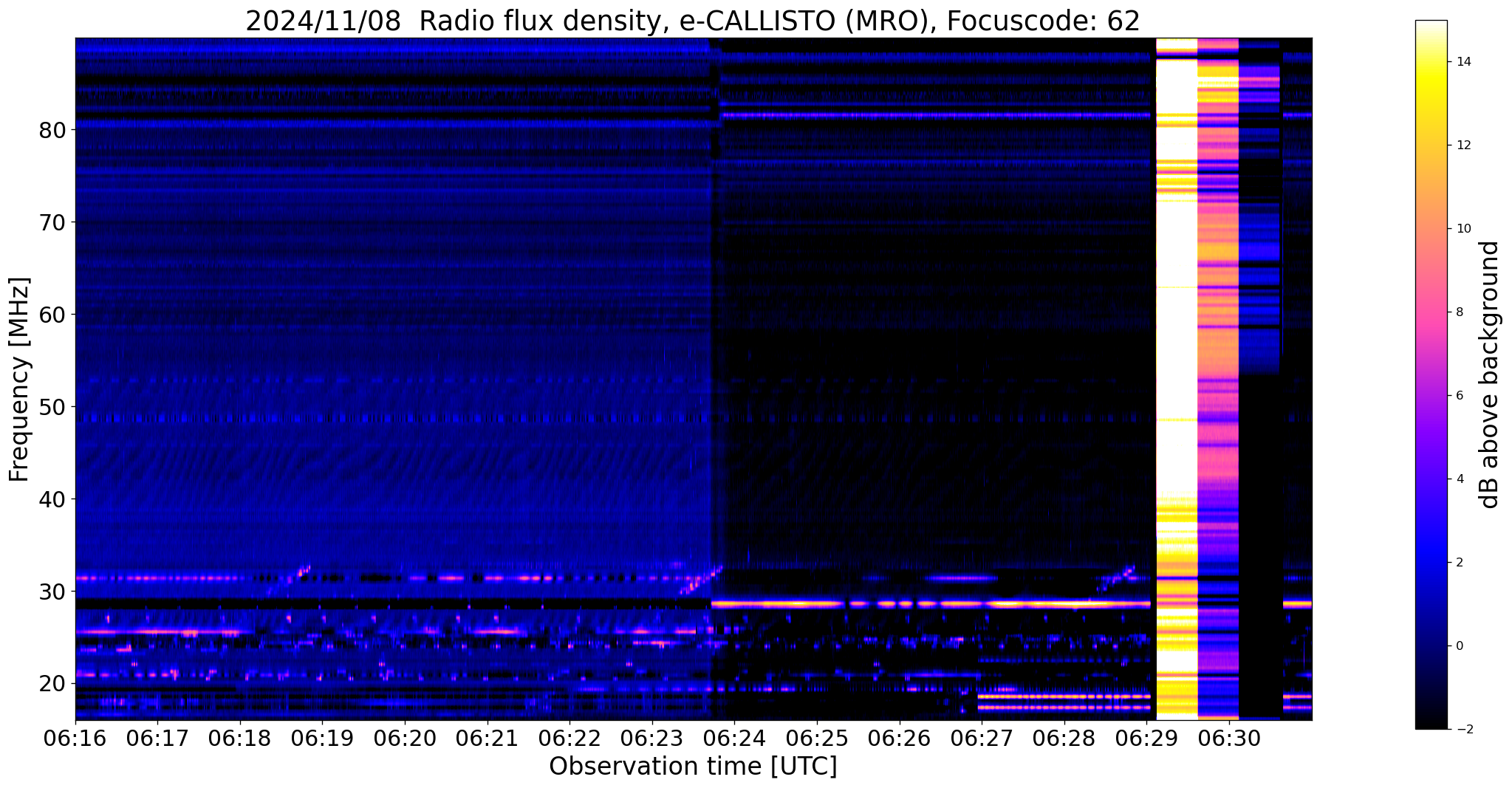
Task: Click the bright 28.5 MHz emission line at 06:25
Action: click(x=817, y=604)
